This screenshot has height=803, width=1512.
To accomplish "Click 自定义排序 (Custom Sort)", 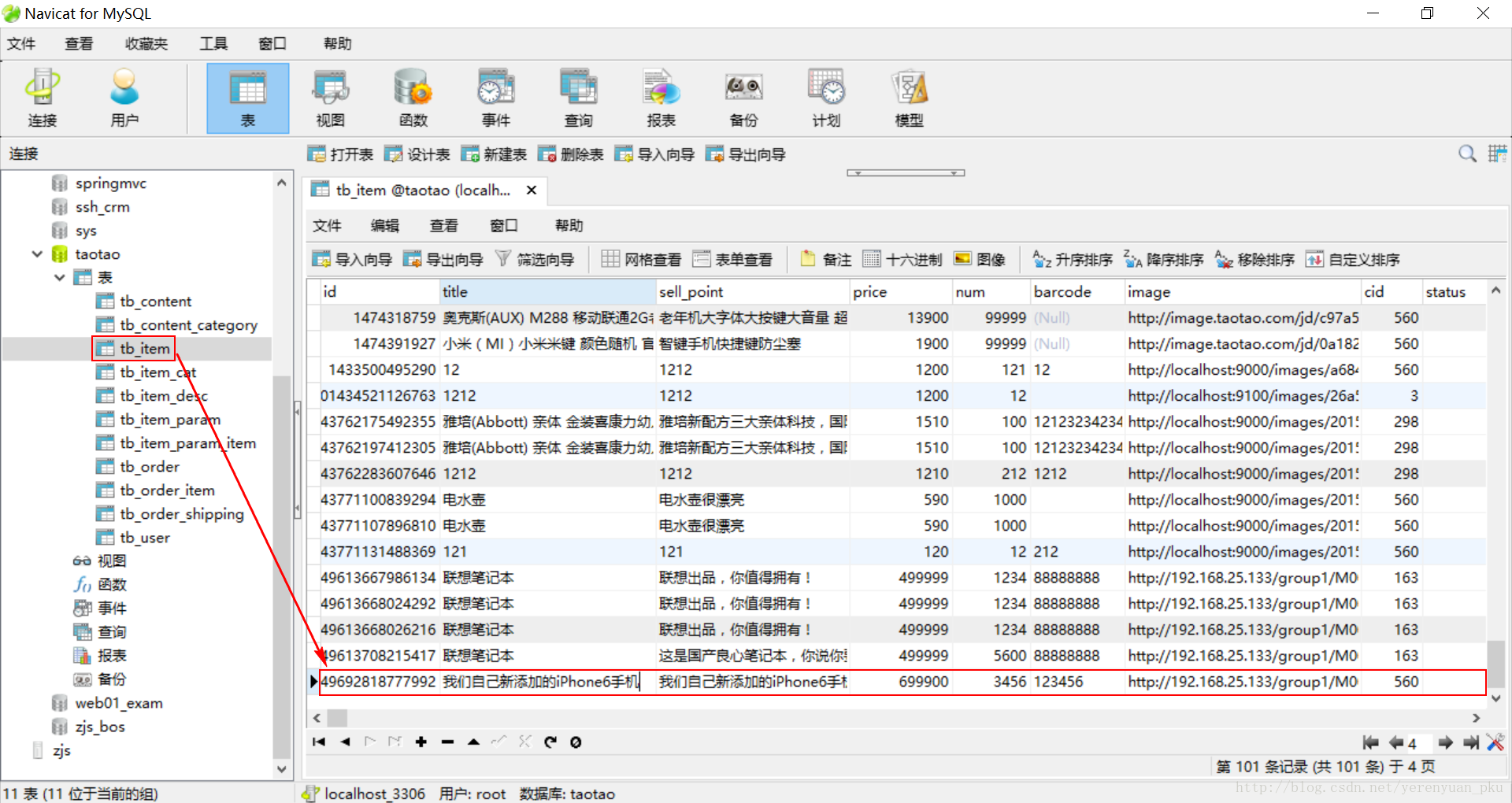I will (x=1352, y=259).
